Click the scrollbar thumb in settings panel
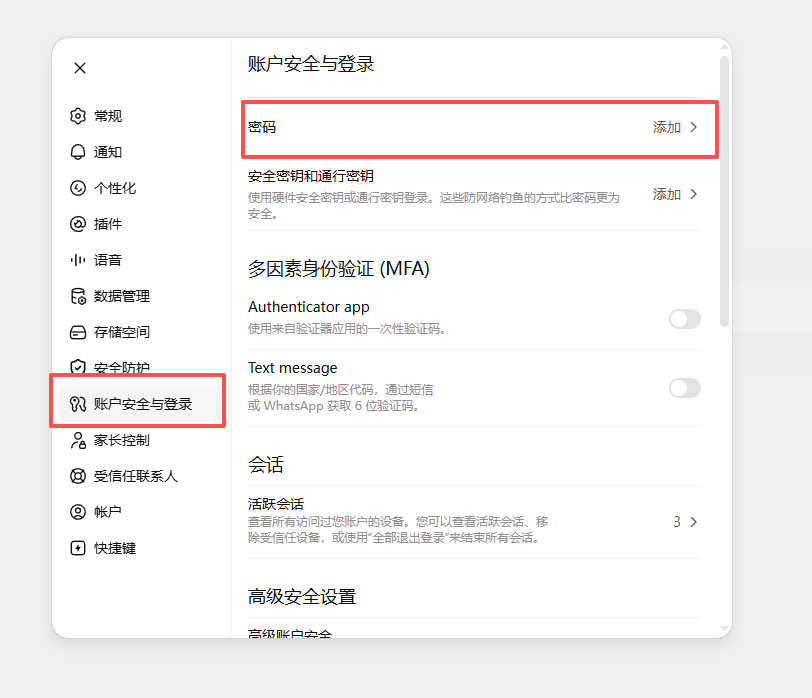The height and width of the screenshot is (698, 812). coord(724,192)
